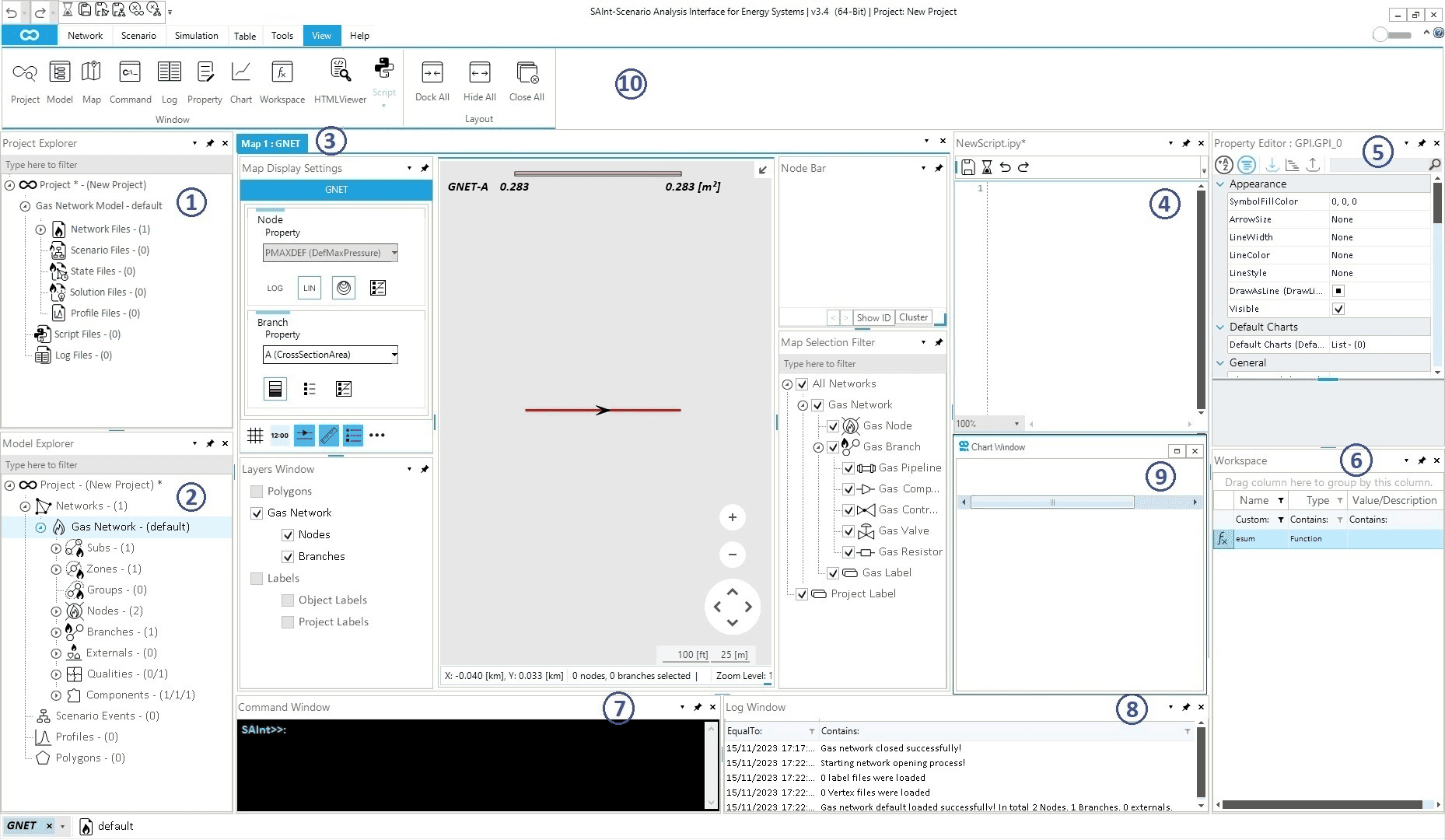
Task: Expand the Network Files tree item
Action: 40,229
